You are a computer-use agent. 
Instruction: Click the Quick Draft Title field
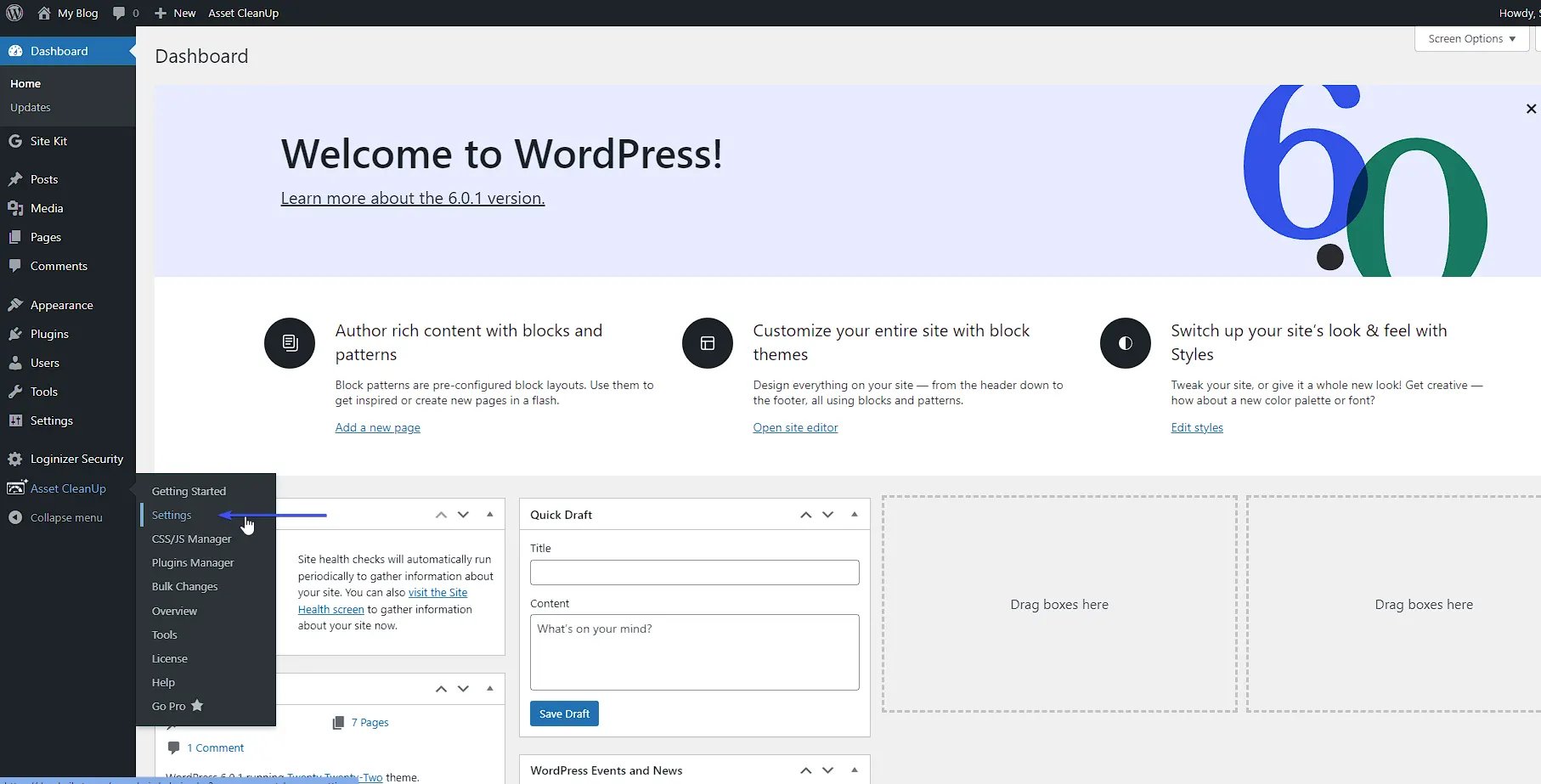point(695,572)
